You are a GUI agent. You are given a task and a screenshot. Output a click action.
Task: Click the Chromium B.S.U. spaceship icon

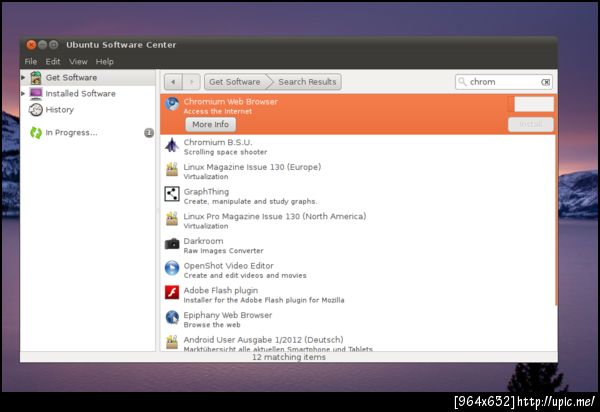172,145
